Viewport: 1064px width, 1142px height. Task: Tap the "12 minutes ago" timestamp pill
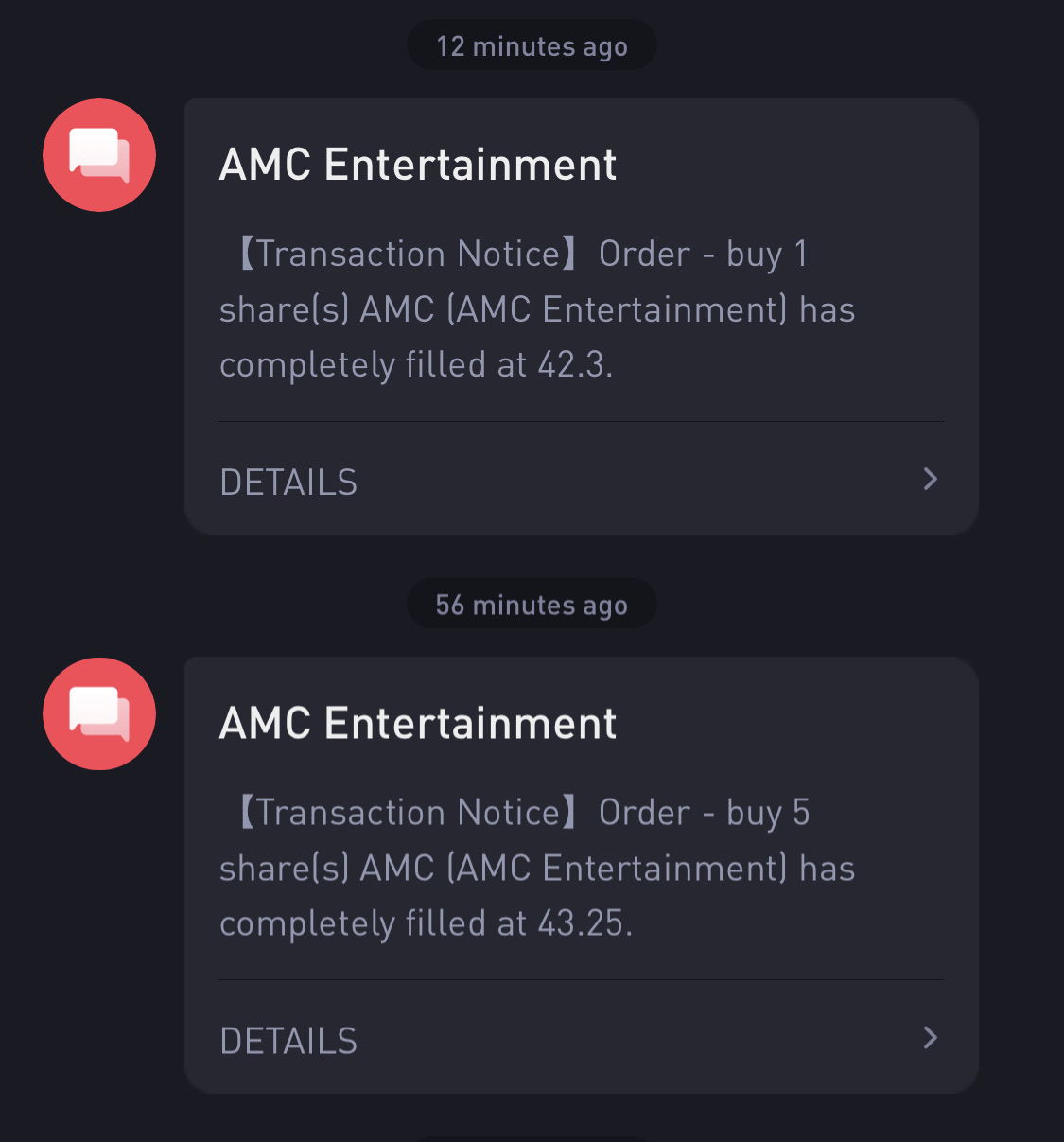(532, 45)
